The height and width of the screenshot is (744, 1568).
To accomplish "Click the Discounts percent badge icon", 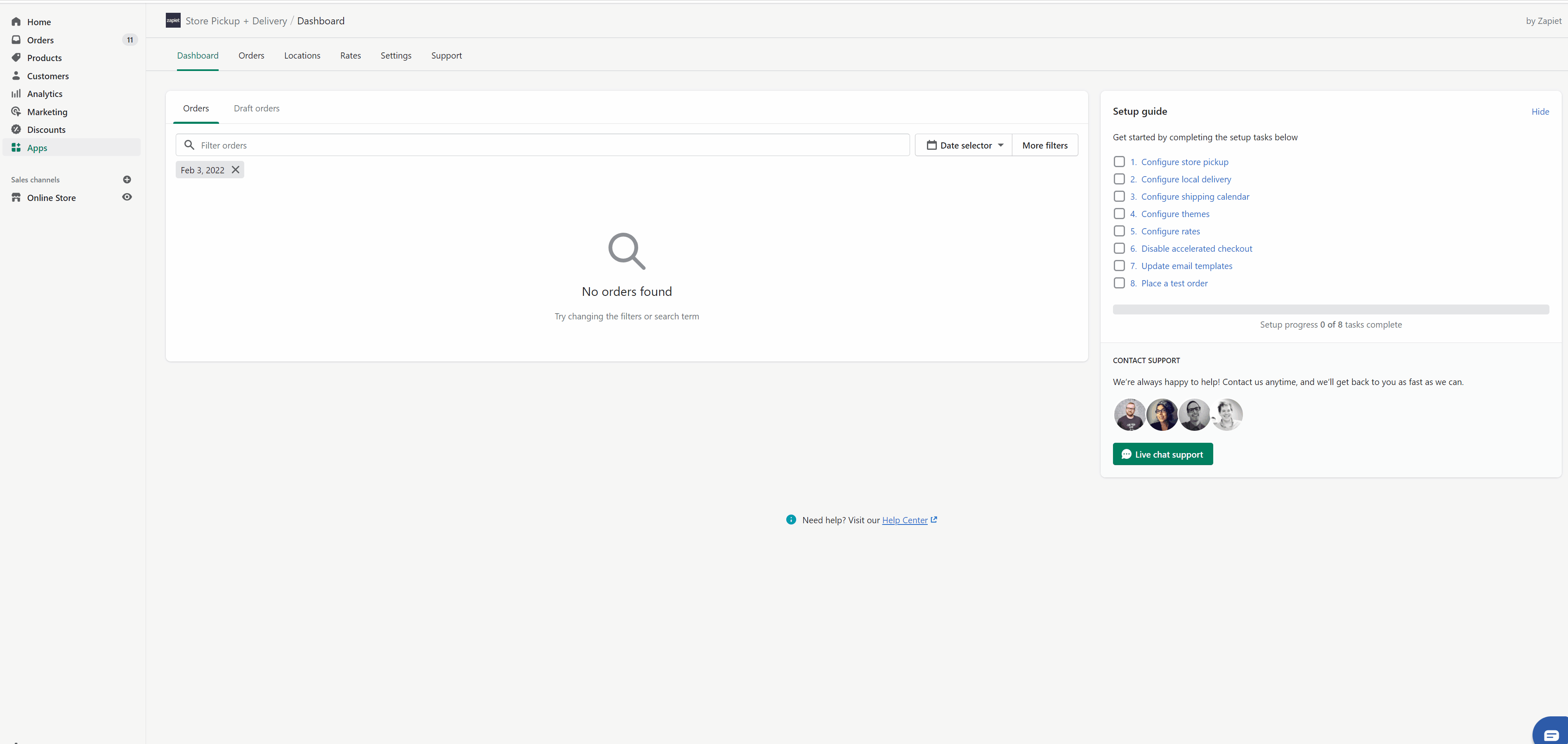I will click(x=16, y=130).
